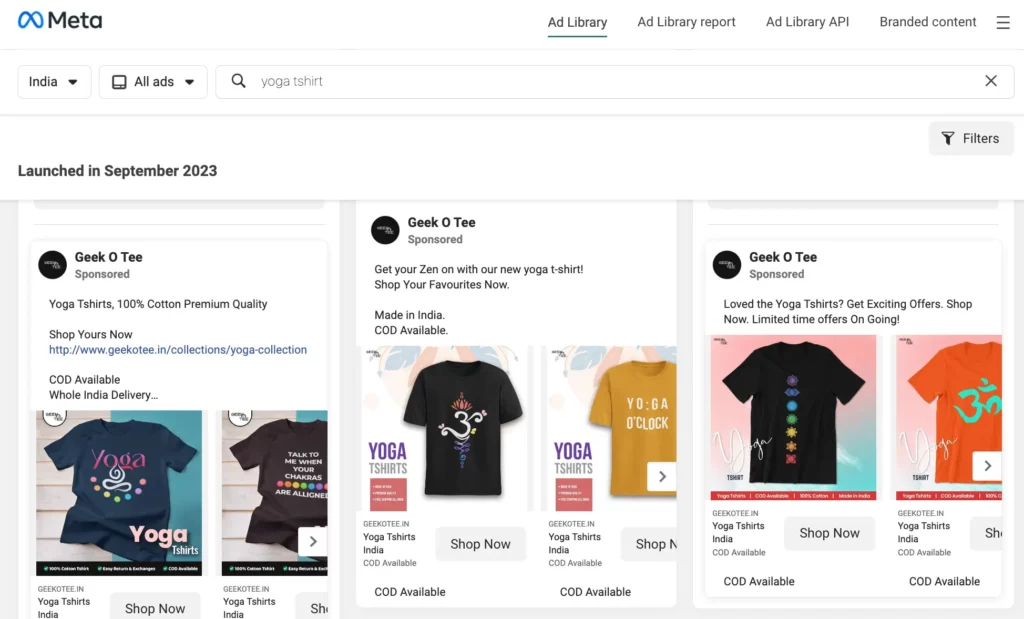Click Geek O Tee avatar in middle ad
1024x619 pixels.
point(385,230)
